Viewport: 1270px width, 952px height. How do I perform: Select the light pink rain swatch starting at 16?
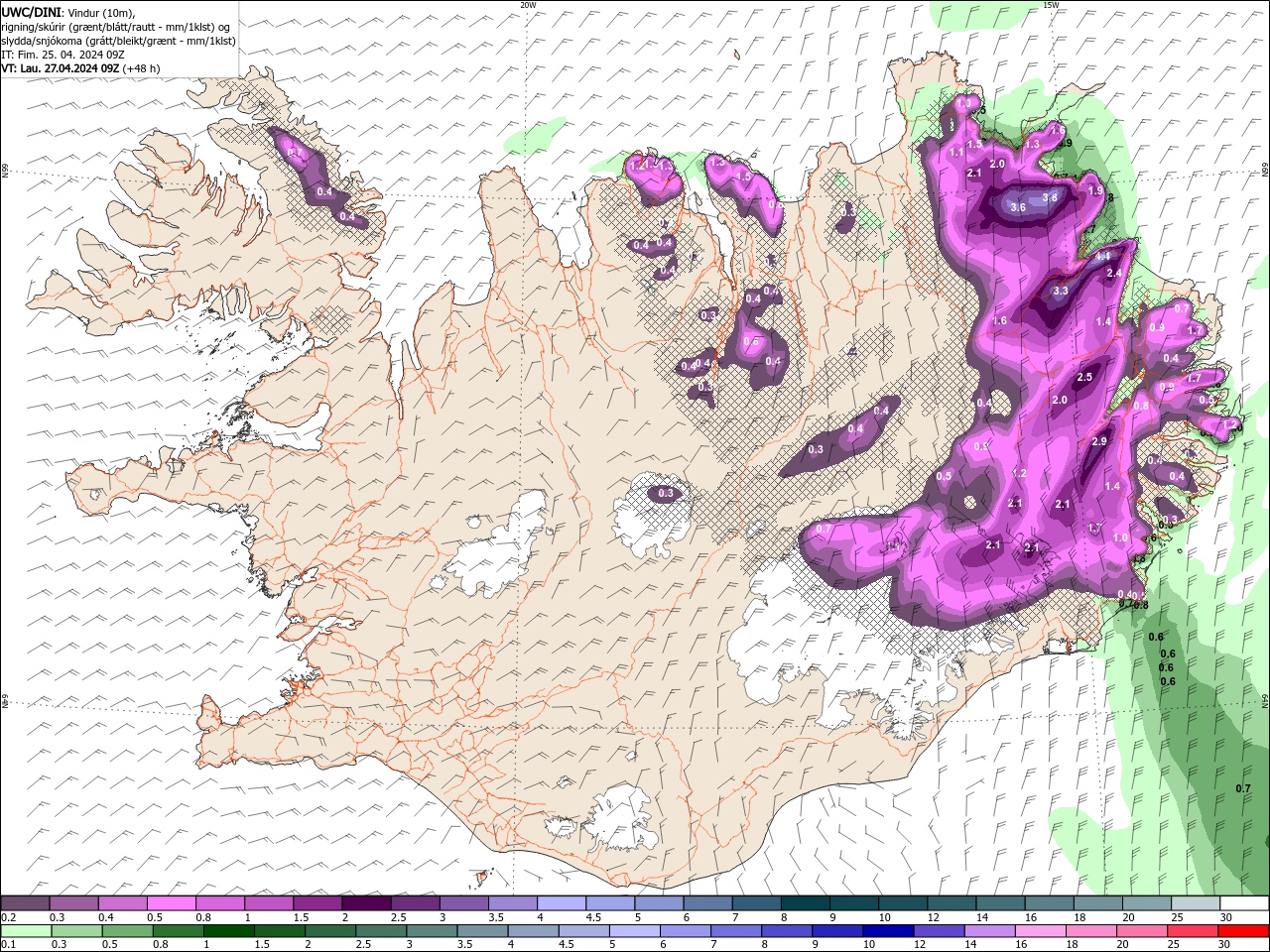(1041, 931)
